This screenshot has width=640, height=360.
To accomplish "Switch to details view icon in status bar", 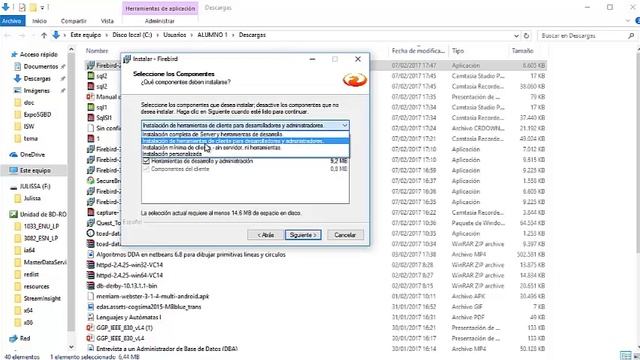I will pyautogui.click(x=625, y=356).
